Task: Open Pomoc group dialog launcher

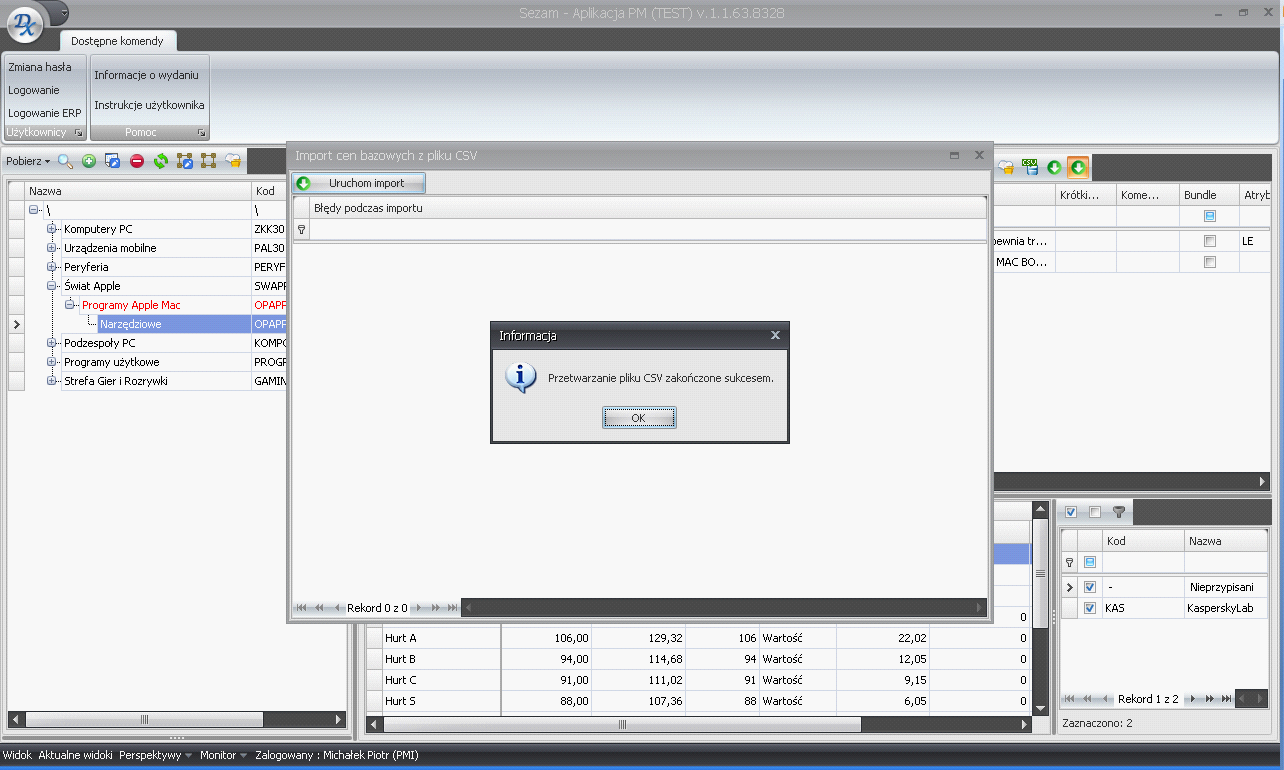Action: click(x=201, y=132)
